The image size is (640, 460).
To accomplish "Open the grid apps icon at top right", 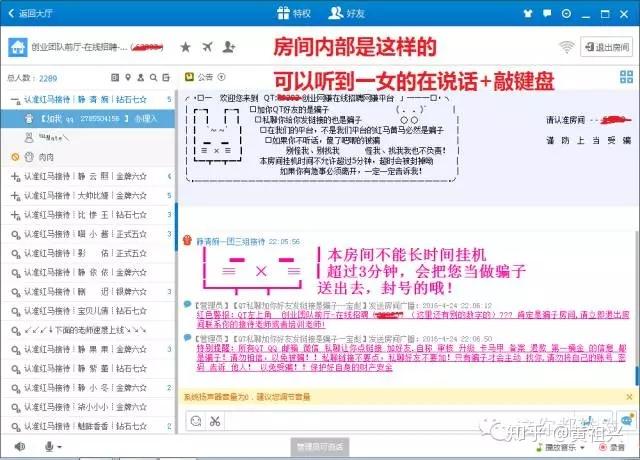I will (x=626, y=77).
